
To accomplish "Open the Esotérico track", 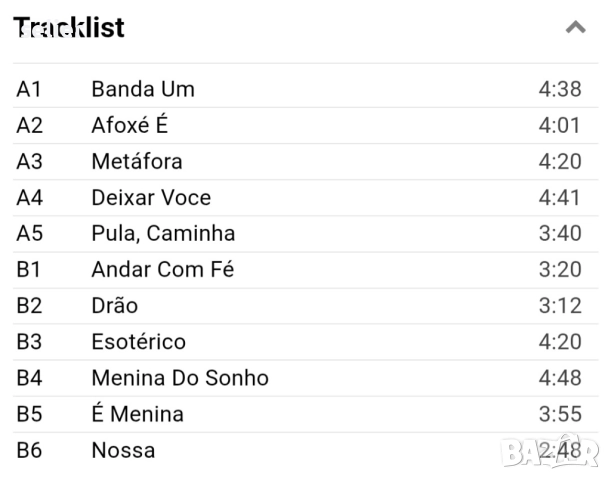I will 138,341.
